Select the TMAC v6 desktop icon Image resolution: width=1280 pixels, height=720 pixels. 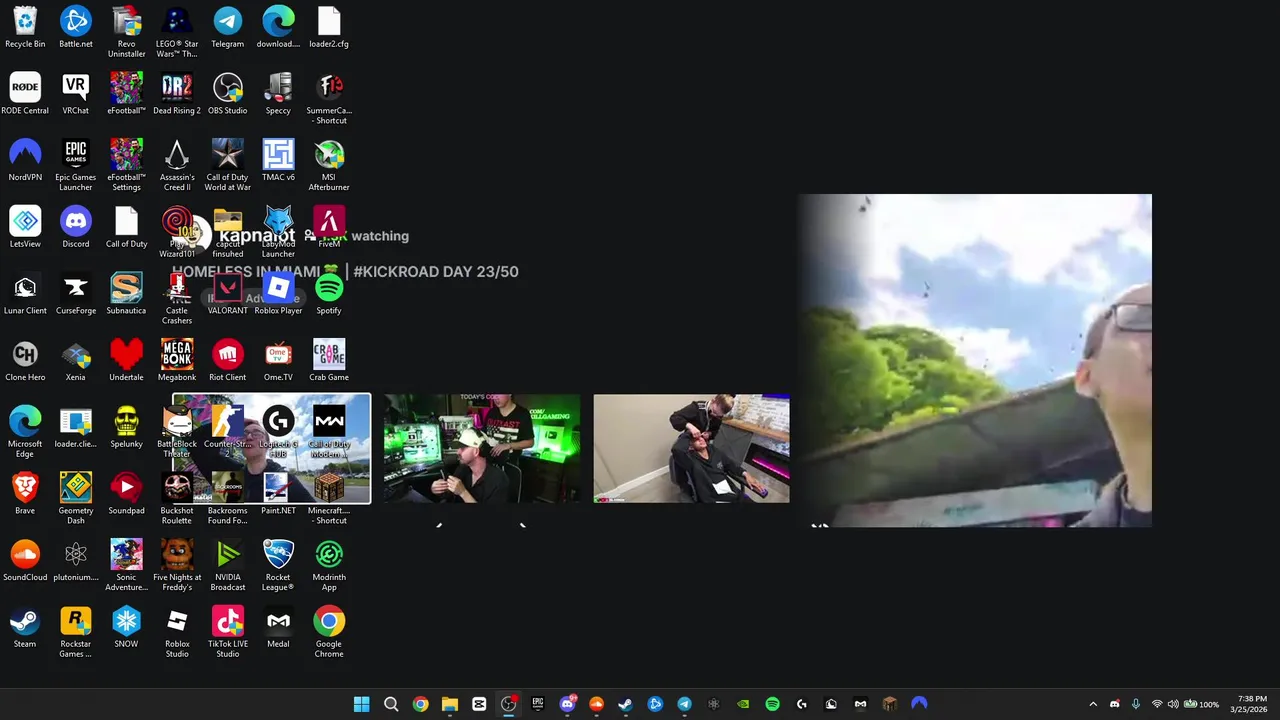(278, 161)
